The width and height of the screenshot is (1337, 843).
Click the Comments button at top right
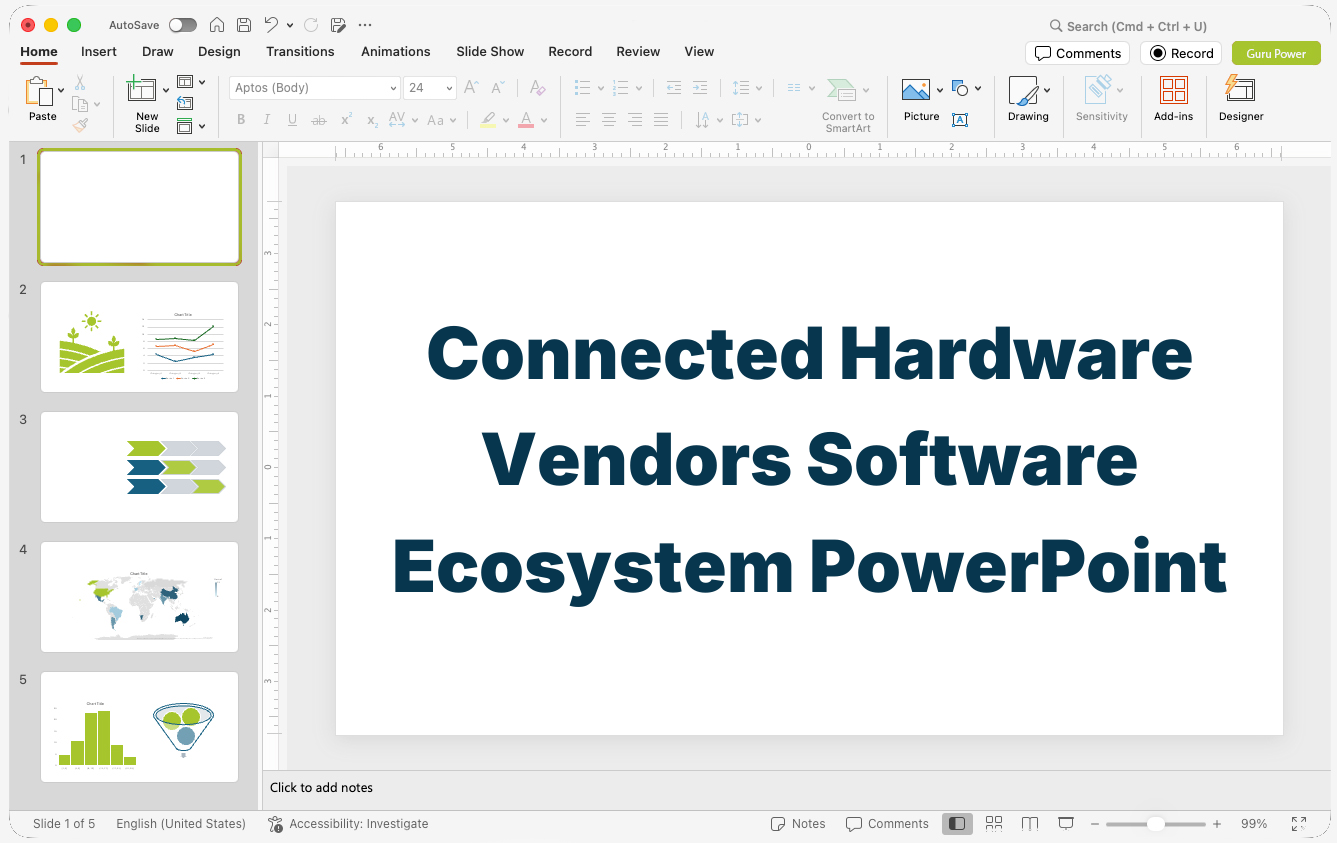(x=1077, y=53)
